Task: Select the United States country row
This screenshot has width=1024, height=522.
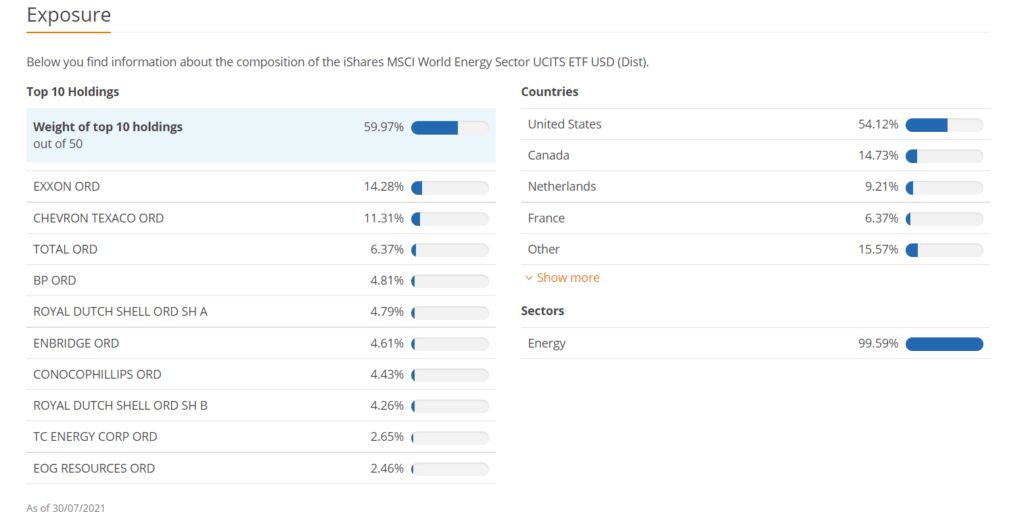Action: (x=755, y=124)
